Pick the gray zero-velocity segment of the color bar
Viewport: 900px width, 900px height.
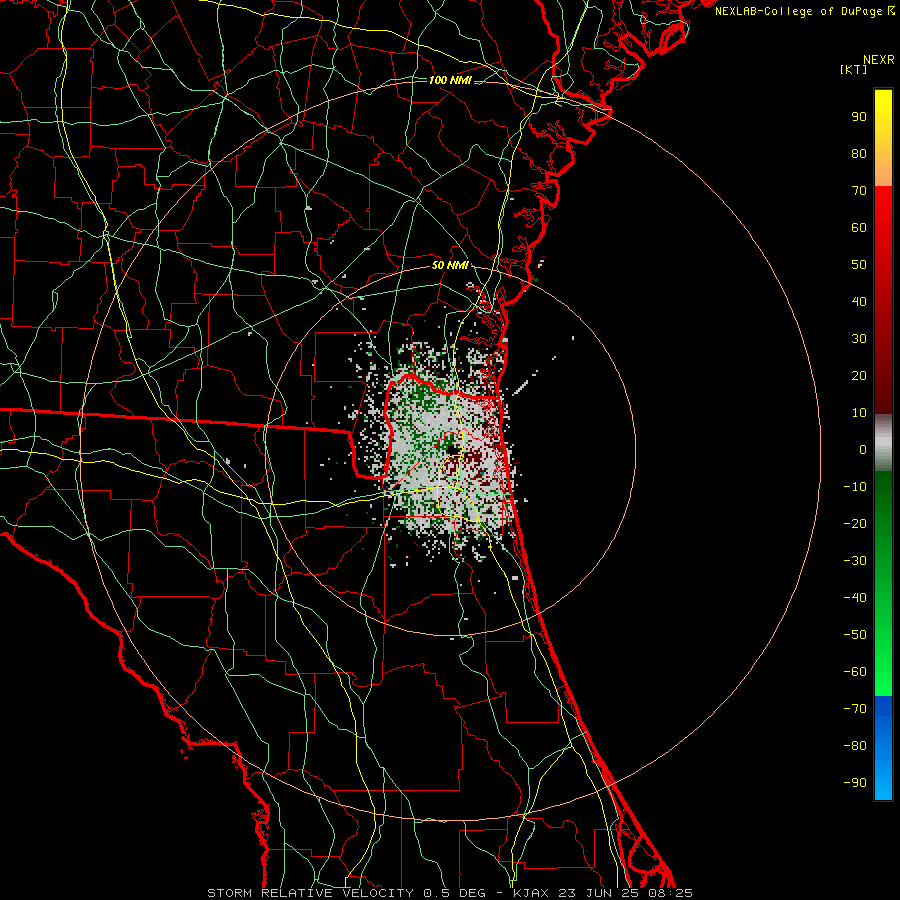click(883, 443)
